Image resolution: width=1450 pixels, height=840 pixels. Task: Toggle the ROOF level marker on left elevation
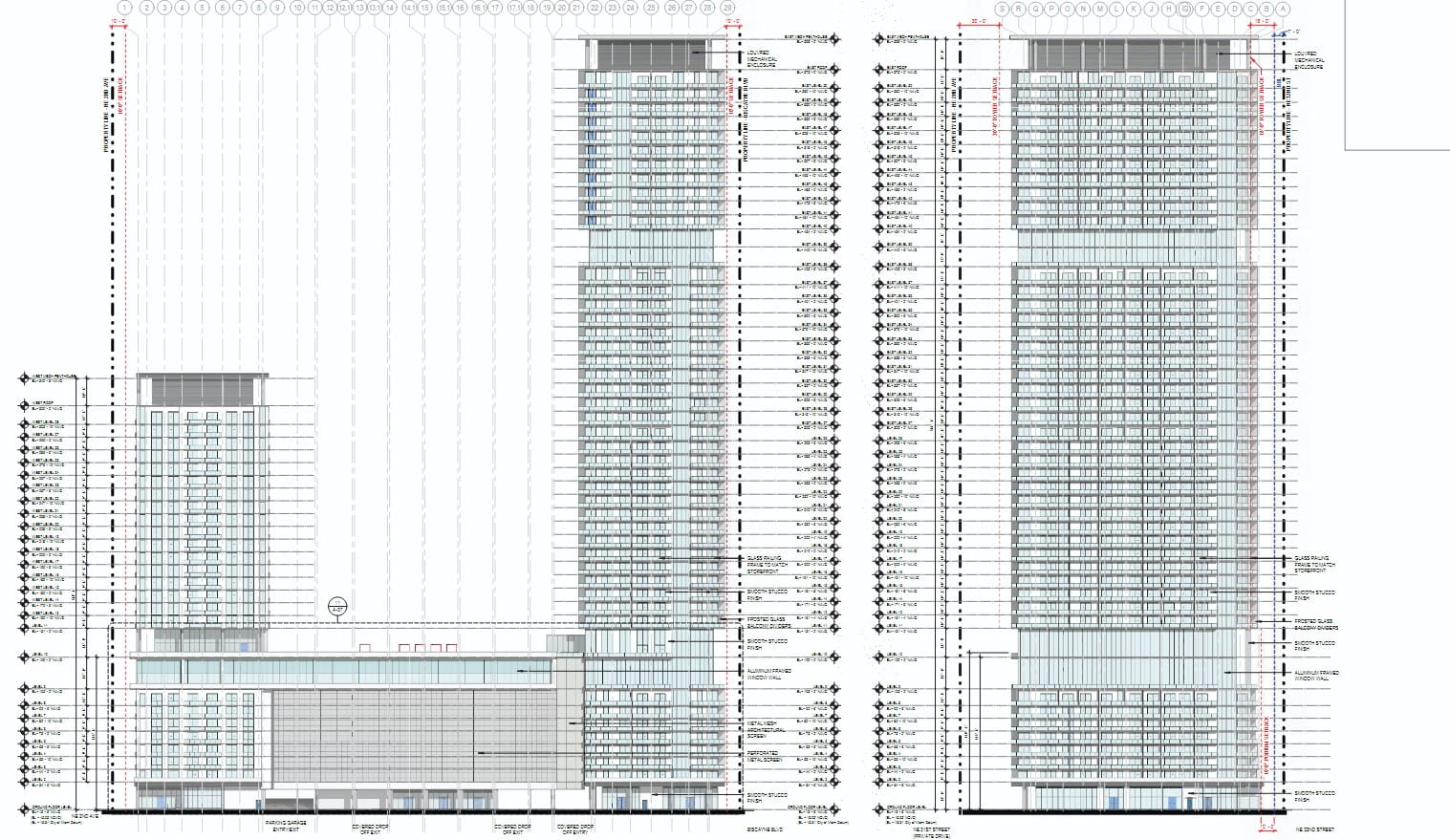click(24, 405)
